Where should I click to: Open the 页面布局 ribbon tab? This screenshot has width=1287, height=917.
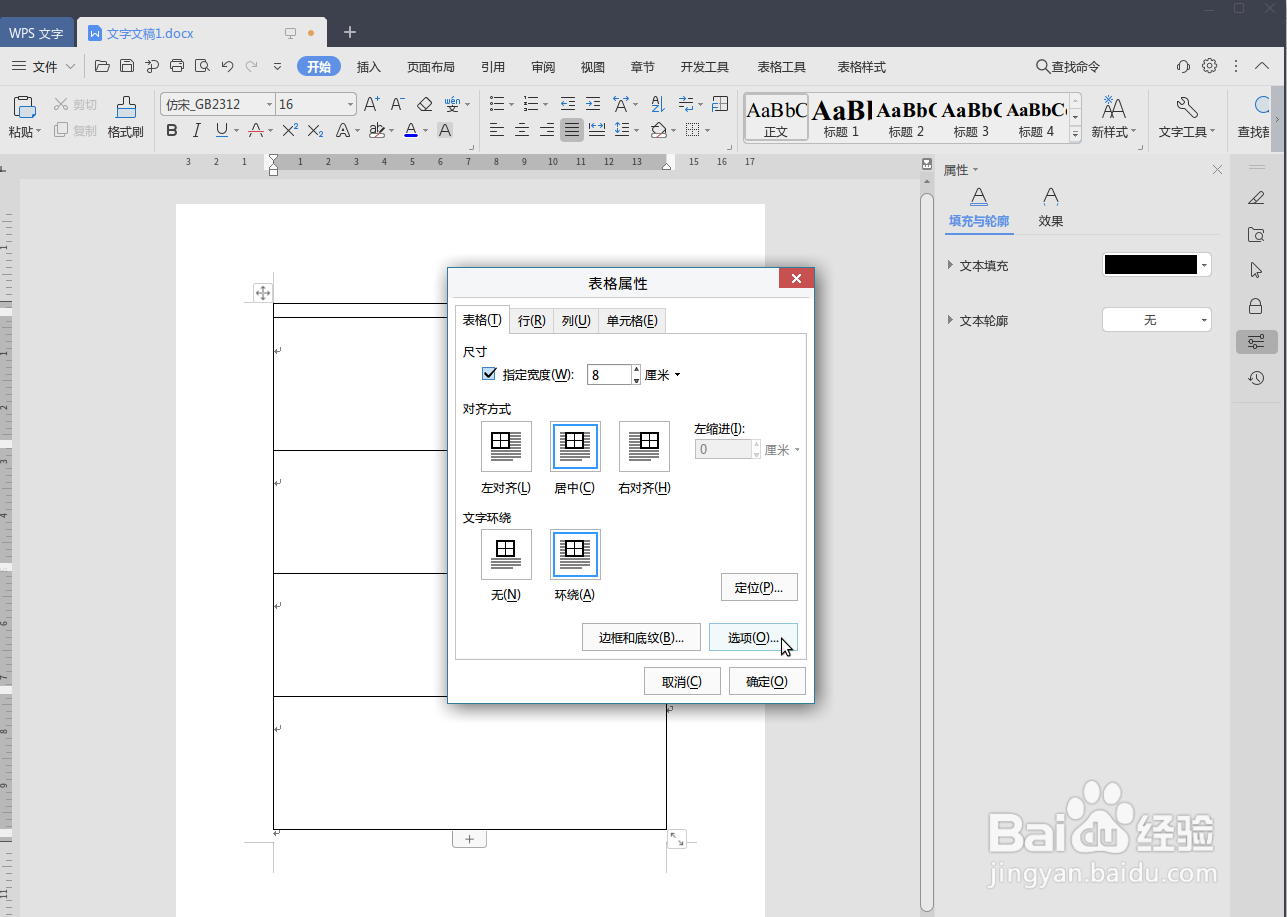click(x=431, y=67)
